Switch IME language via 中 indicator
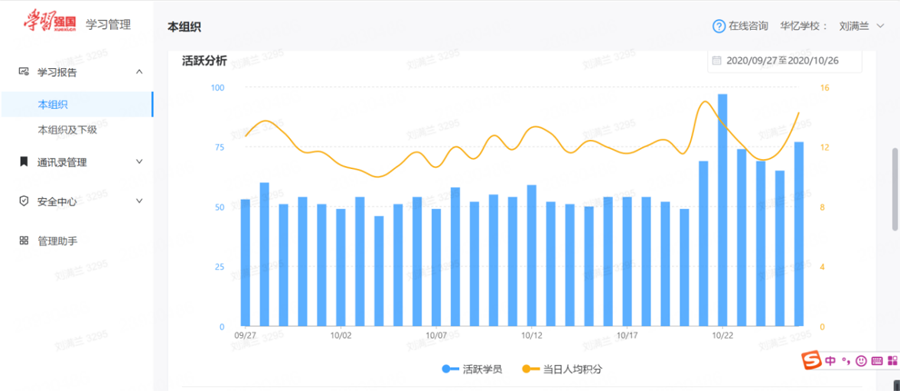Image resolution: width=900 pixels, height=391 pixels. [x=830, y=361]
